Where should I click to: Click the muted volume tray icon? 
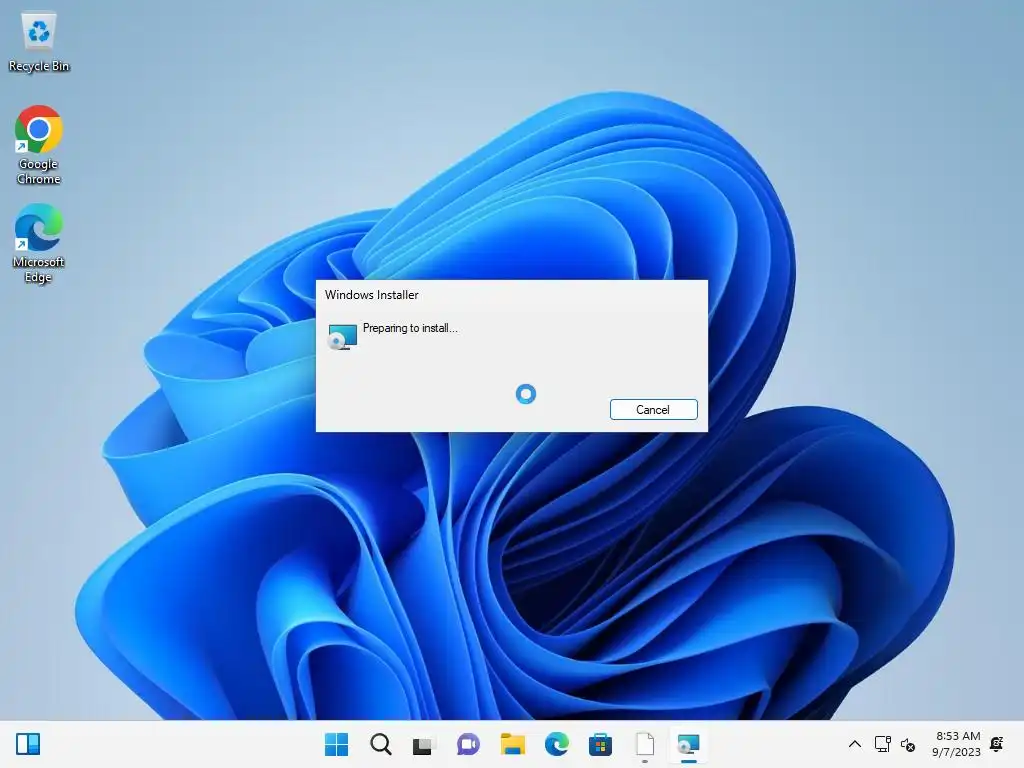(908, 744)
